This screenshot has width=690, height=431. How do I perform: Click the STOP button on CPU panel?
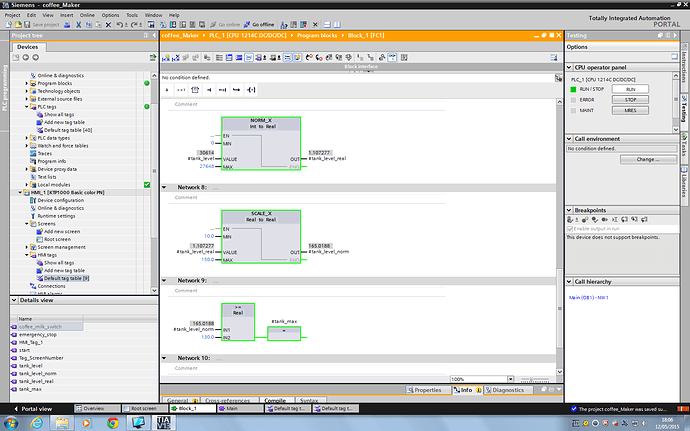tap(630, 99)
